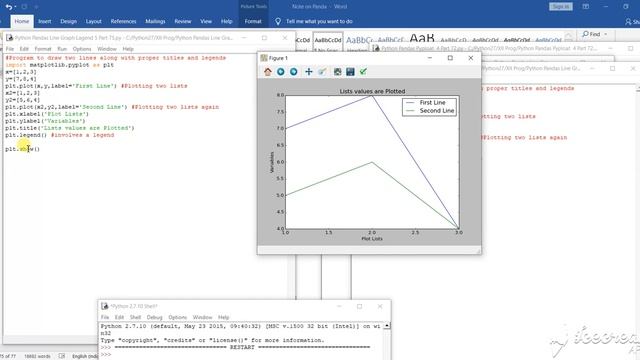The image size is (640, 360).
Task: Click the proofing icon in Word status bar
Action: [x=62, y=356]
